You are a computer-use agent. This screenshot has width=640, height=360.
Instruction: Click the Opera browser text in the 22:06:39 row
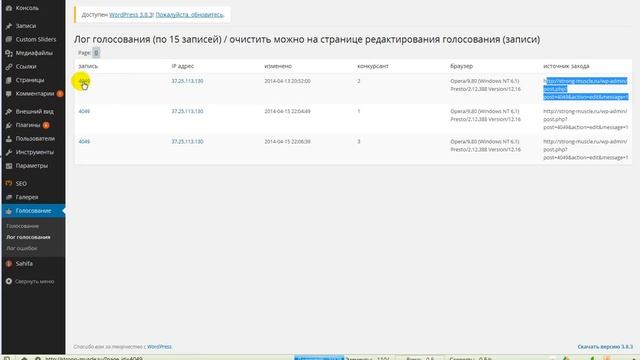click(485, 145)
